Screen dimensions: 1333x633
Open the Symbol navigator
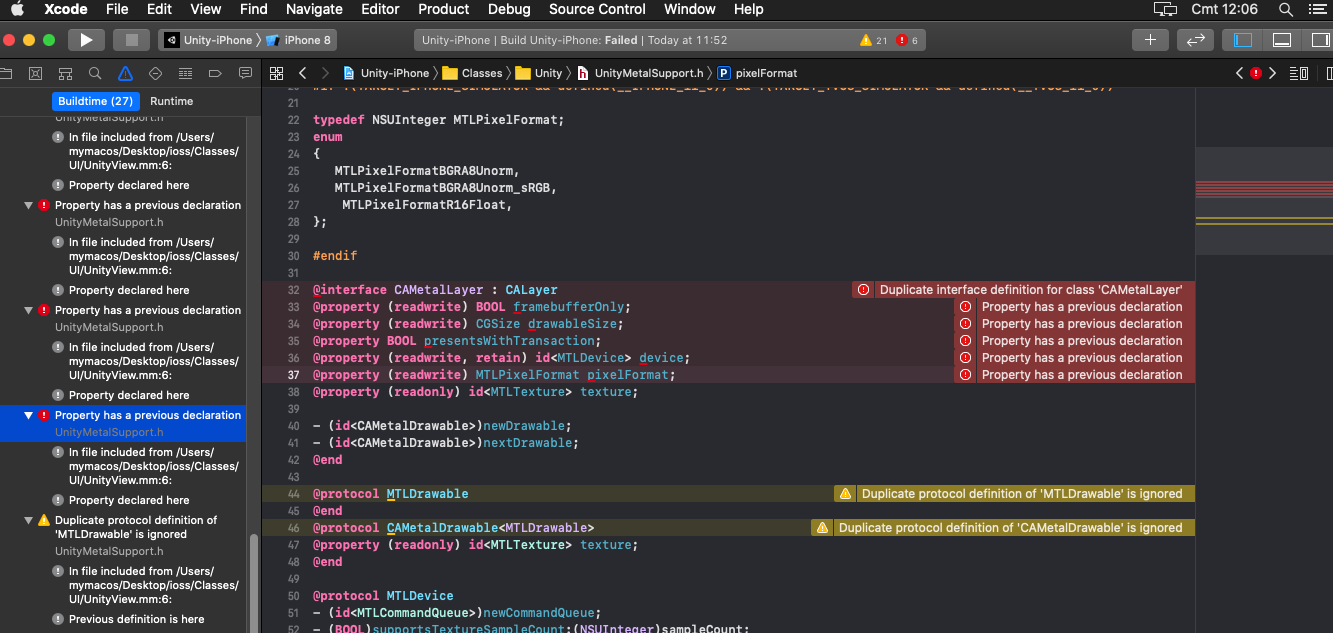[x=65, y=74]
